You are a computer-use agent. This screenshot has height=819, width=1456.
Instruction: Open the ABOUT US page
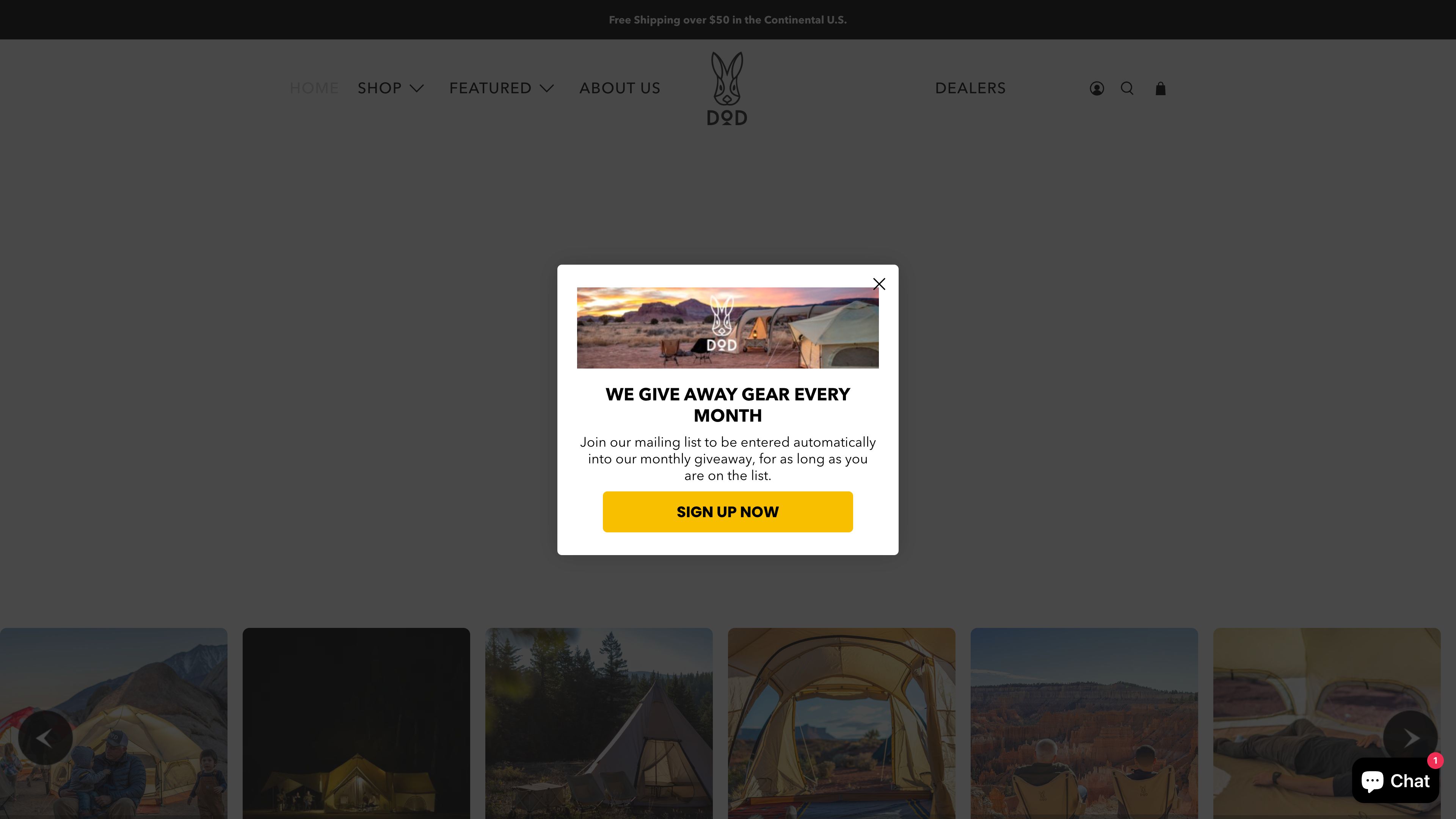pos(620,88)
